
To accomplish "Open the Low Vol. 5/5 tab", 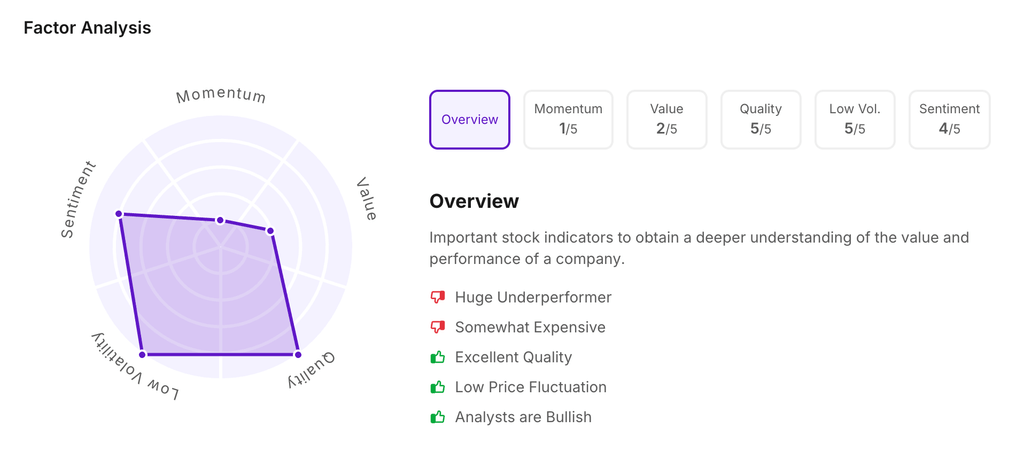I will click(854, 120).
